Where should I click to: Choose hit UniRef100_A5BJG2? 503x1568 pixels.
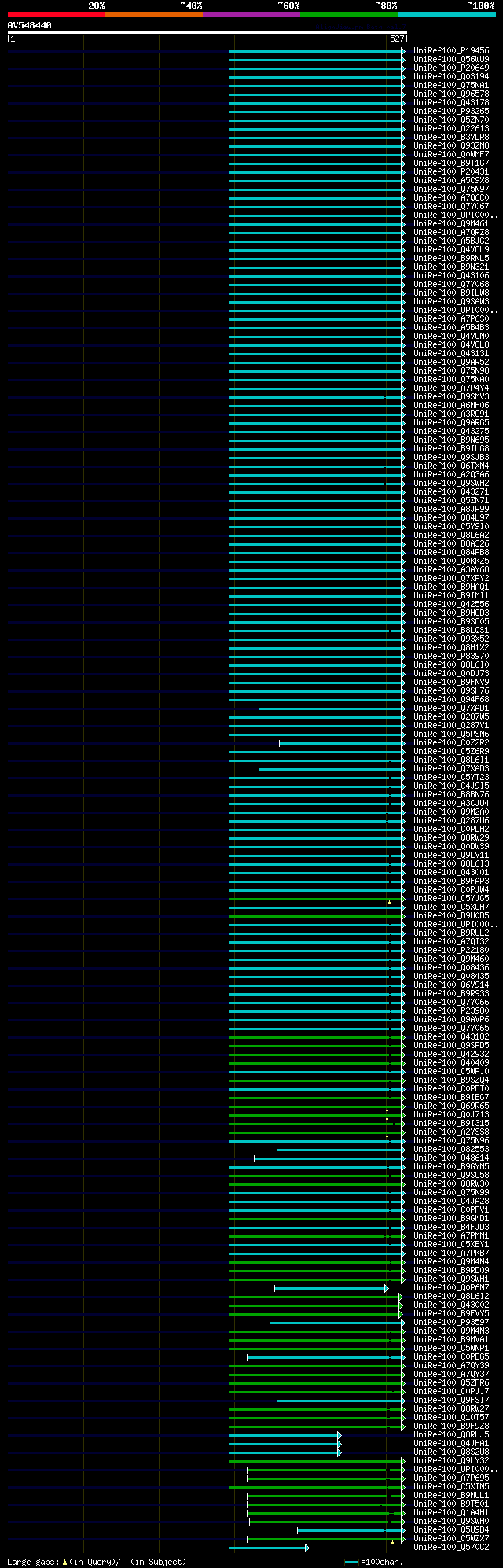click(451, 241)
